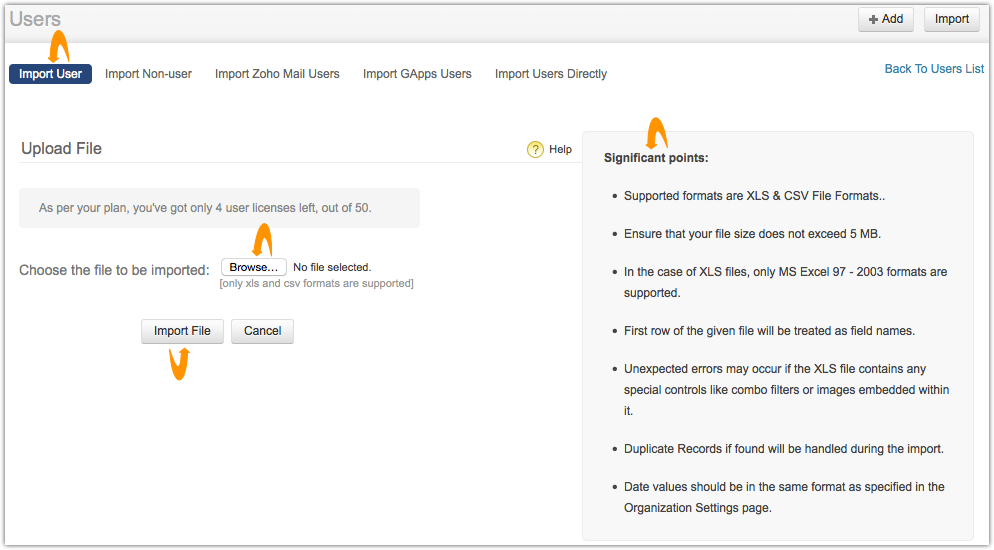Click the Import File button

click(182, 331)
